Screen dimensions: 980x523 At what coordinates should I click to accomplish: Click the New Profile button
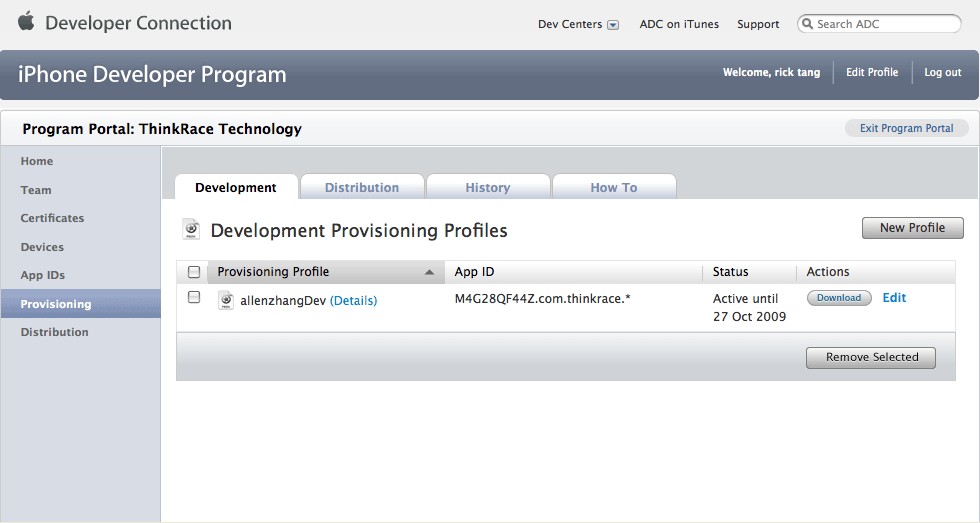tap(912, 228)
